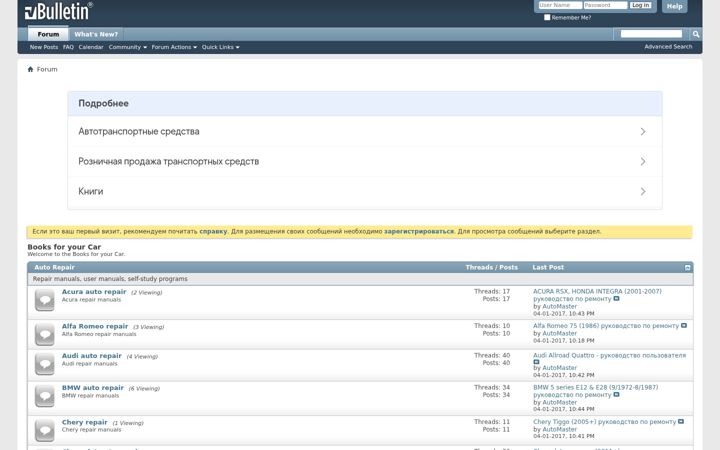Click the User Name input field
Image resolution: width=720 pixels, height=450 pixels.
point(560,5)
